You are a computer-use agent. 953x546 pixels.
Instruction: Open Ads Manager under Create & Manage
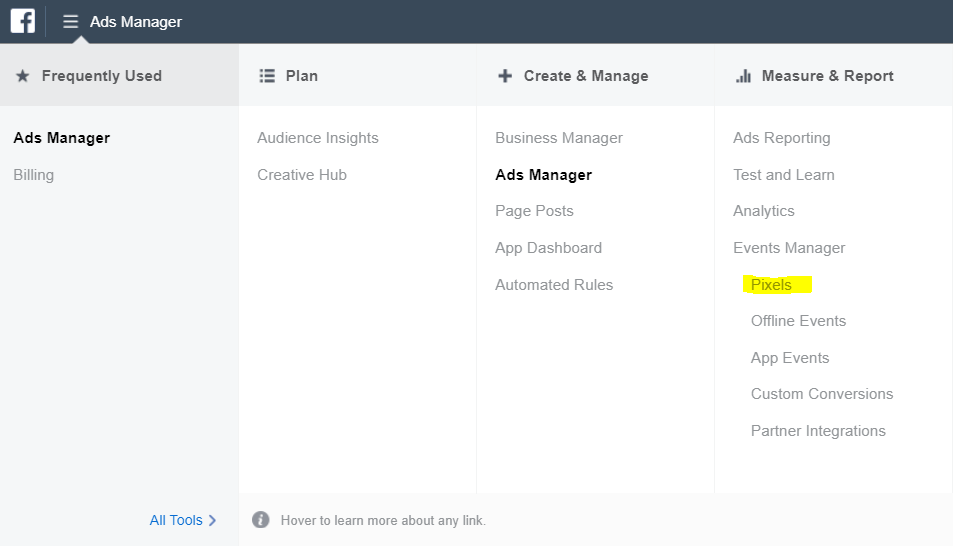click(543, 175)
